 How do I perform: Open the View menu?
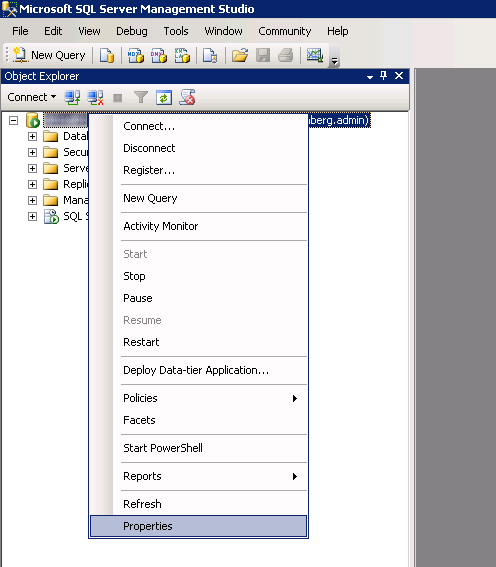[x=89, y=31]
